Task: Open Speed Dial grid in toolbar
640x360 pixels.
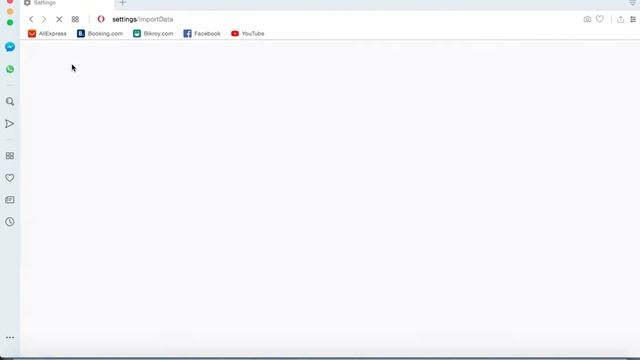Action: click(75, 19)
